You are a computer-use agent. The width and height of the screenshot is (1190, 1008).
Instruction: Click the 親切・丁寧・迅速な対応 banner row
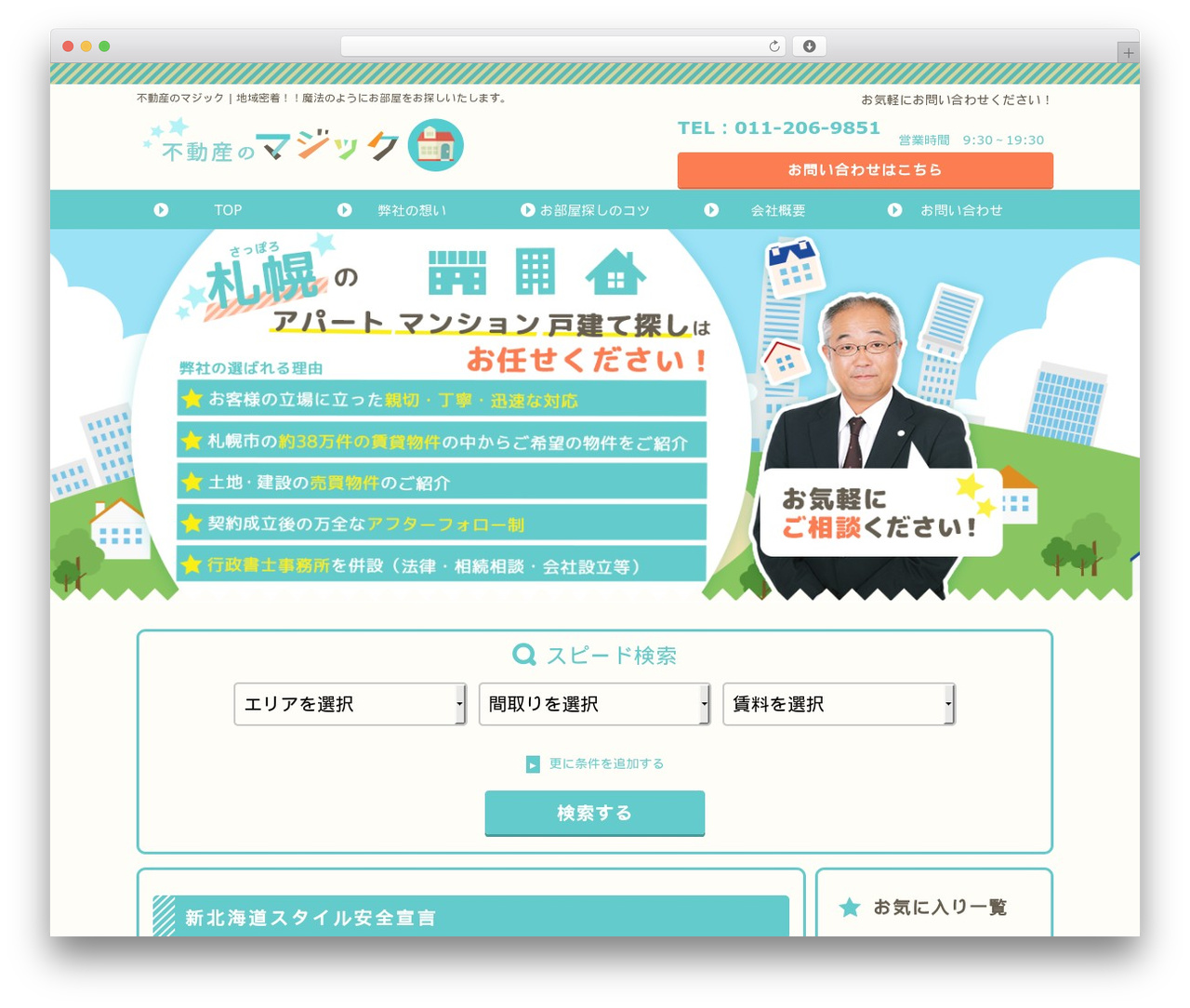point(442,399)
